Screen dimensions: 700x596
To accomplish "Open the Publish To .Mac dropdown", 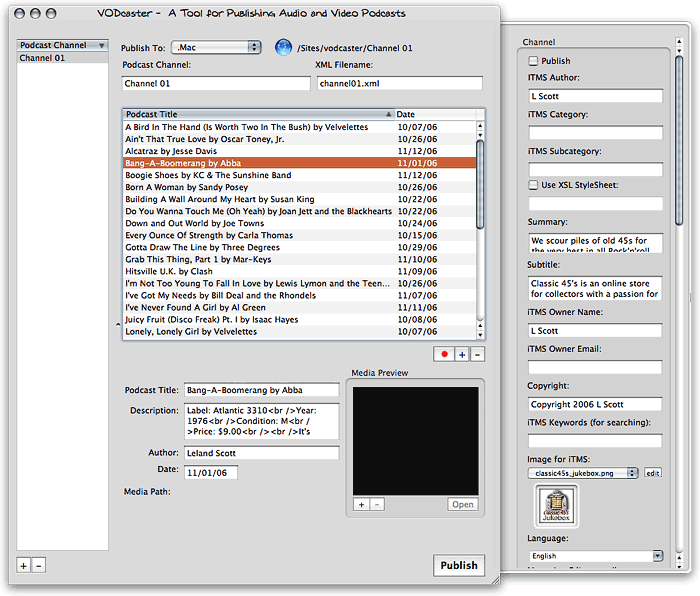I will [217, 47].
